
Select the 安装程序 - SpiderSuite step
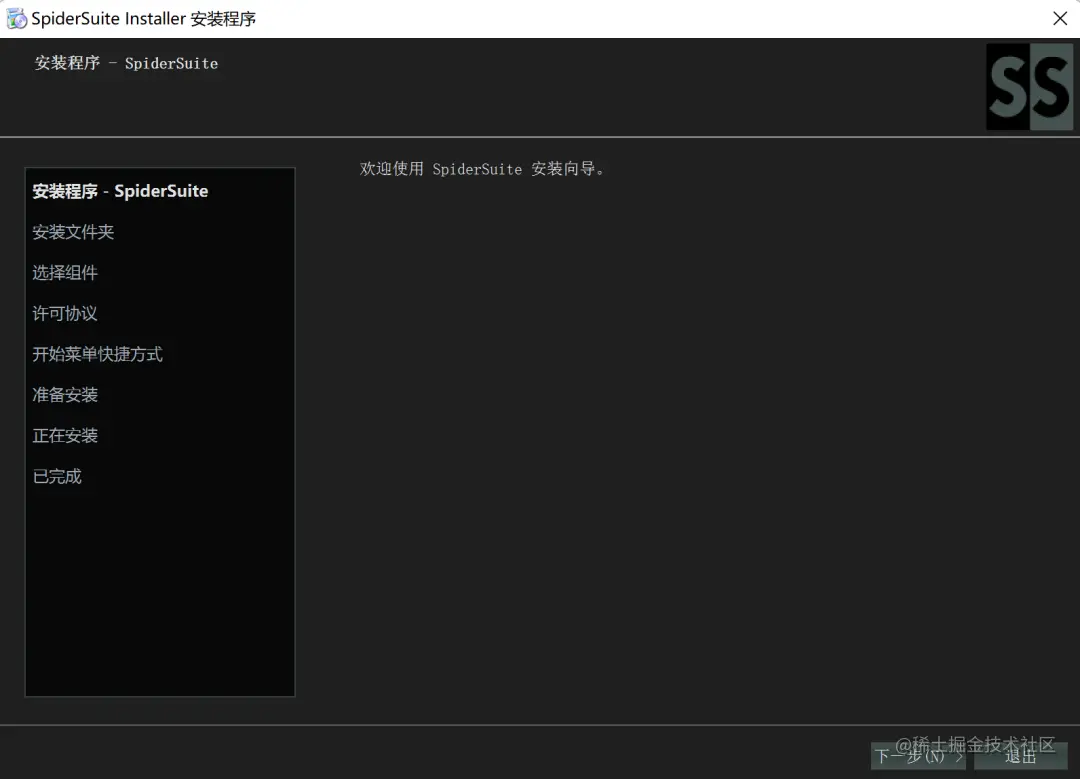click(121, 191)
